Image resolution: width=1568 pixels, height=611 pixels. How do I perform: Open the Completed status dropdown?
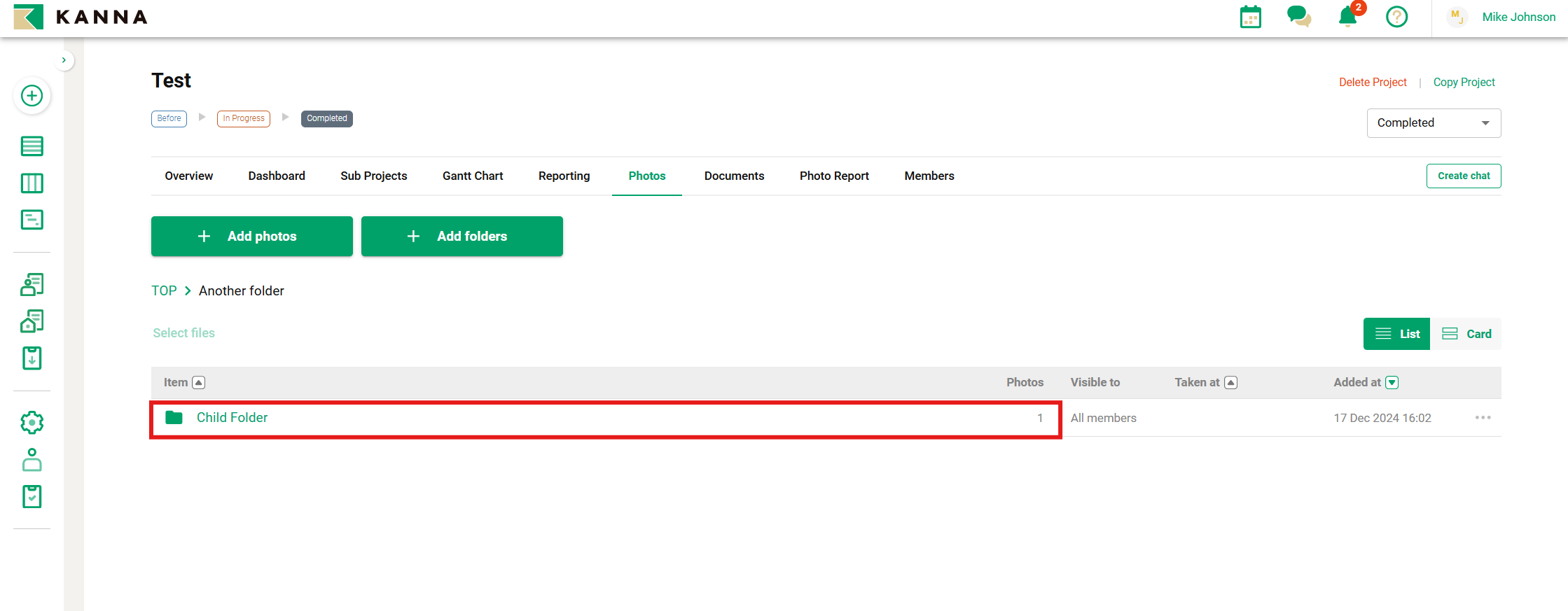(1433, 123)
